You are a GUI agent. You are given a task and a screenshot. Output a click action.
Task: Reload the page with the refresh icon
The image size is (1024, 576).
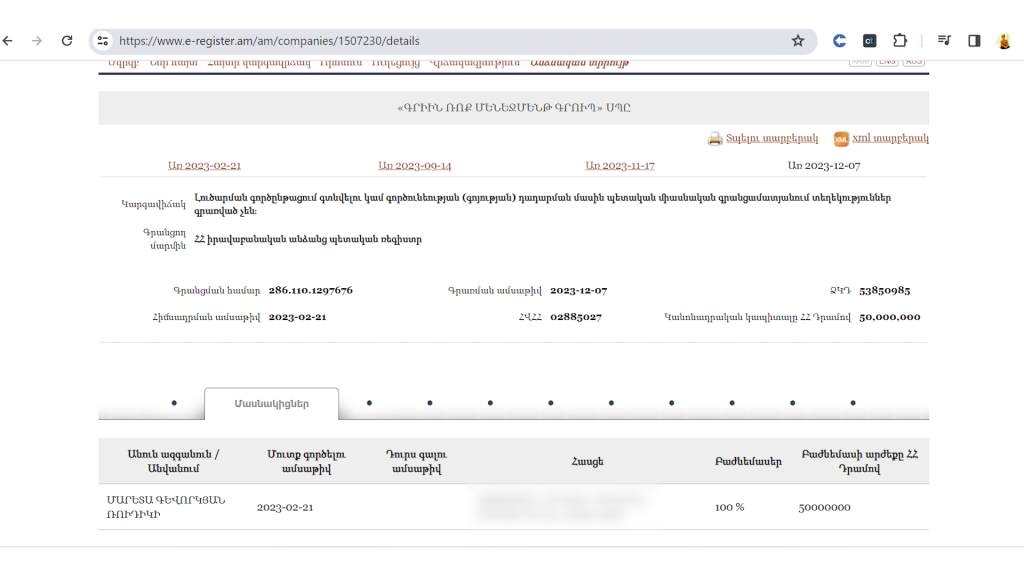tap(67, 41)
